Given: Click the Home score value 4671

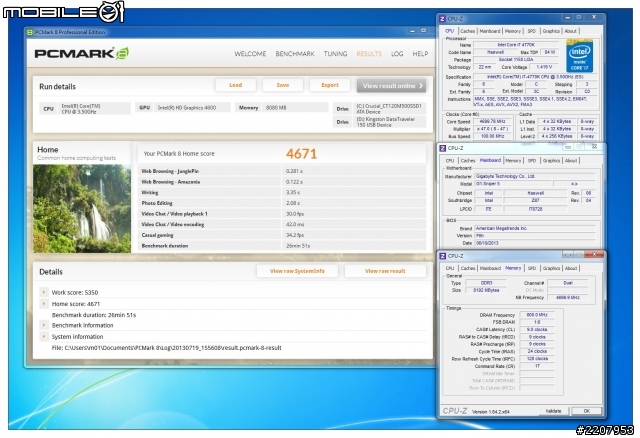Looking at the screenshot, I should click(x=301, y=154).
